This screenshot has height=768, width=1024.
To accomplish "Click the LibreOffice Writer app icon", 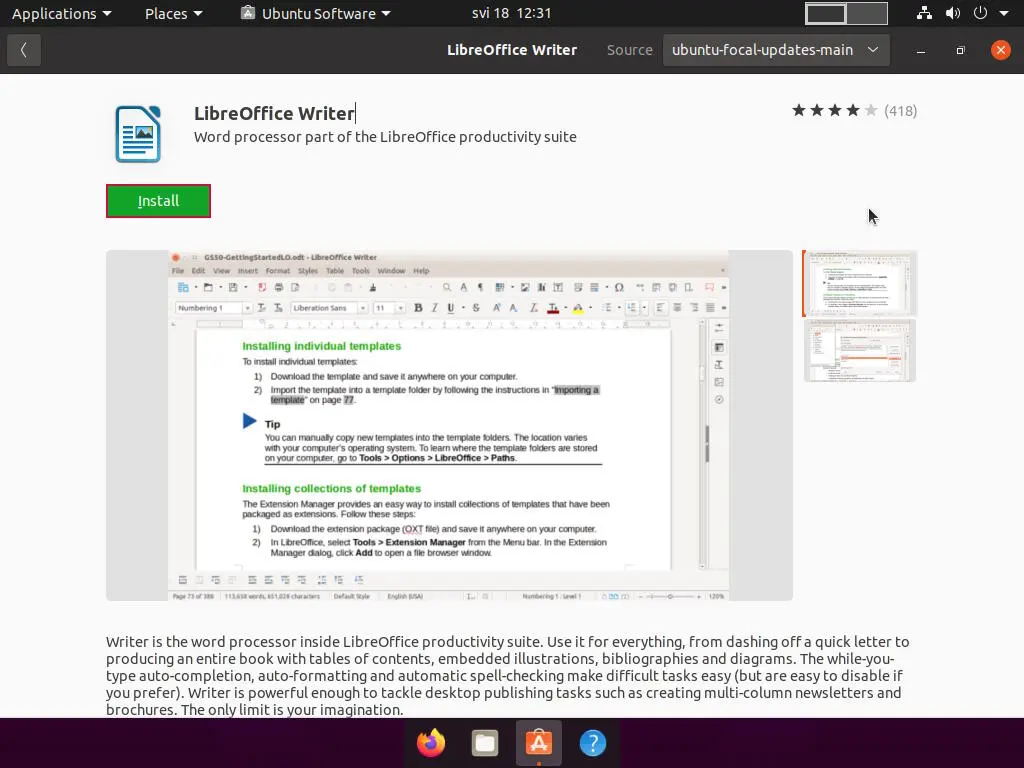I will point(138,134).
